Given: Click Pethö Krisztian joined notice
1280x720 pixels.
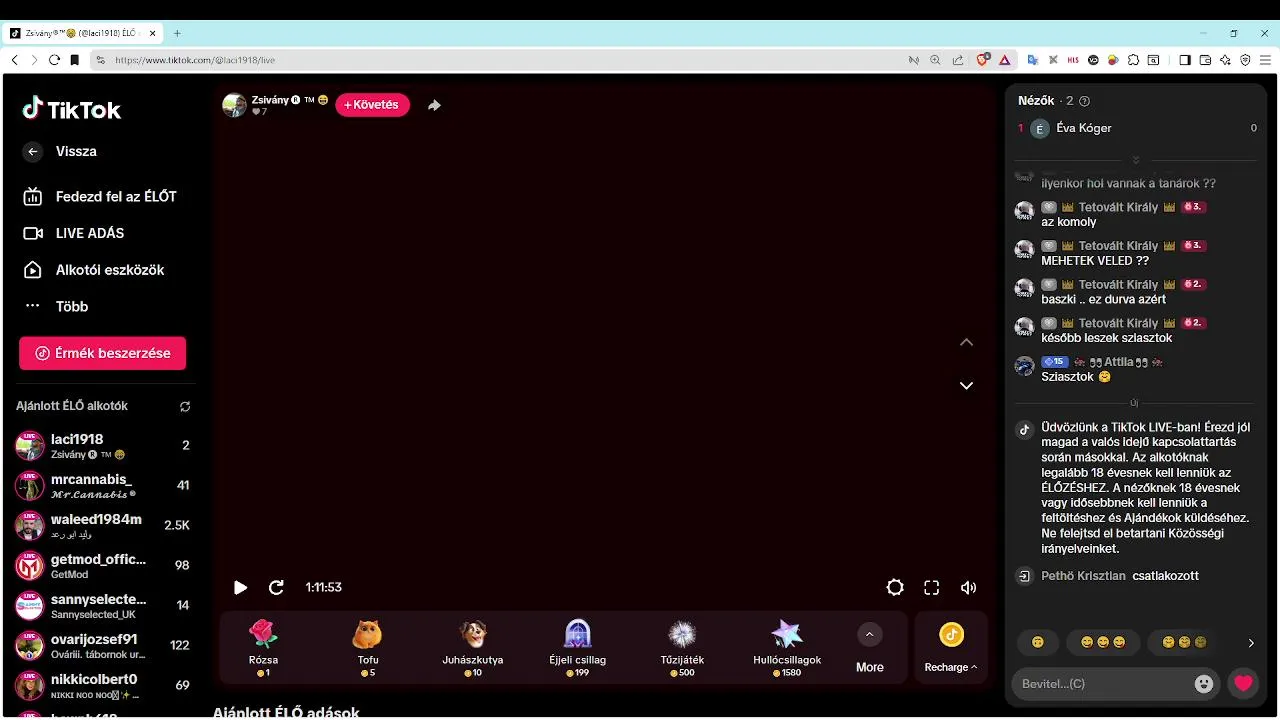Looking at the screenshot, I should pyautogui.click(x=1108, y=576).
